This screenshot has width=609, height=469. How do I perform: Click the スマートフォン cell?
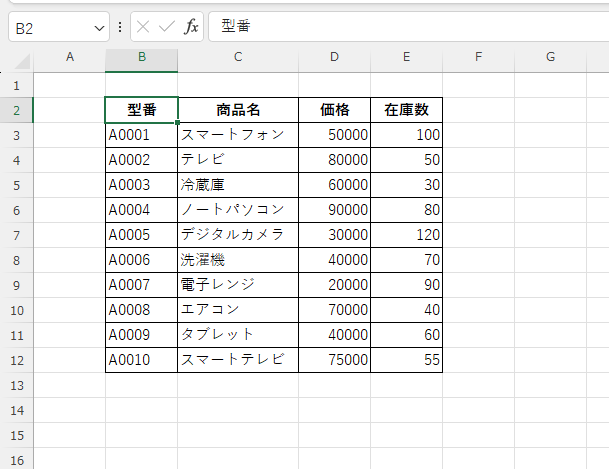[x=238, y=135]
